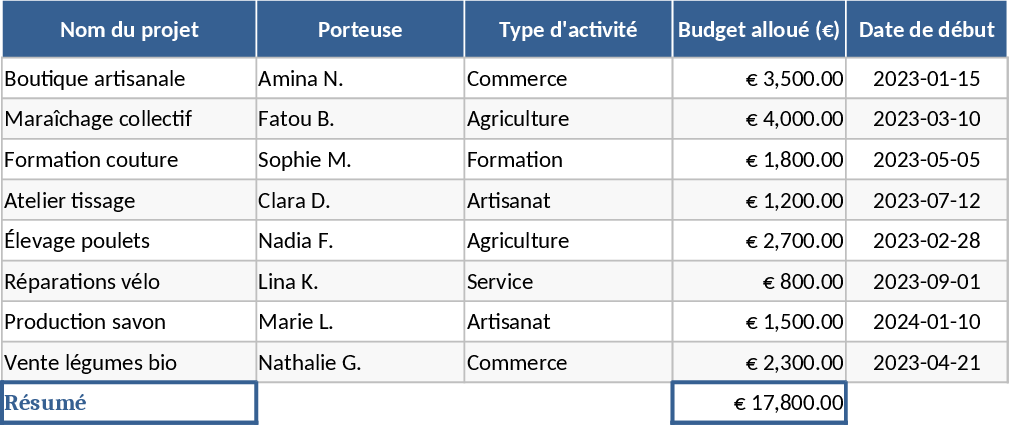Select the € 800.00 budget cell
This screenshot has height=425, width=1009.
758,282
